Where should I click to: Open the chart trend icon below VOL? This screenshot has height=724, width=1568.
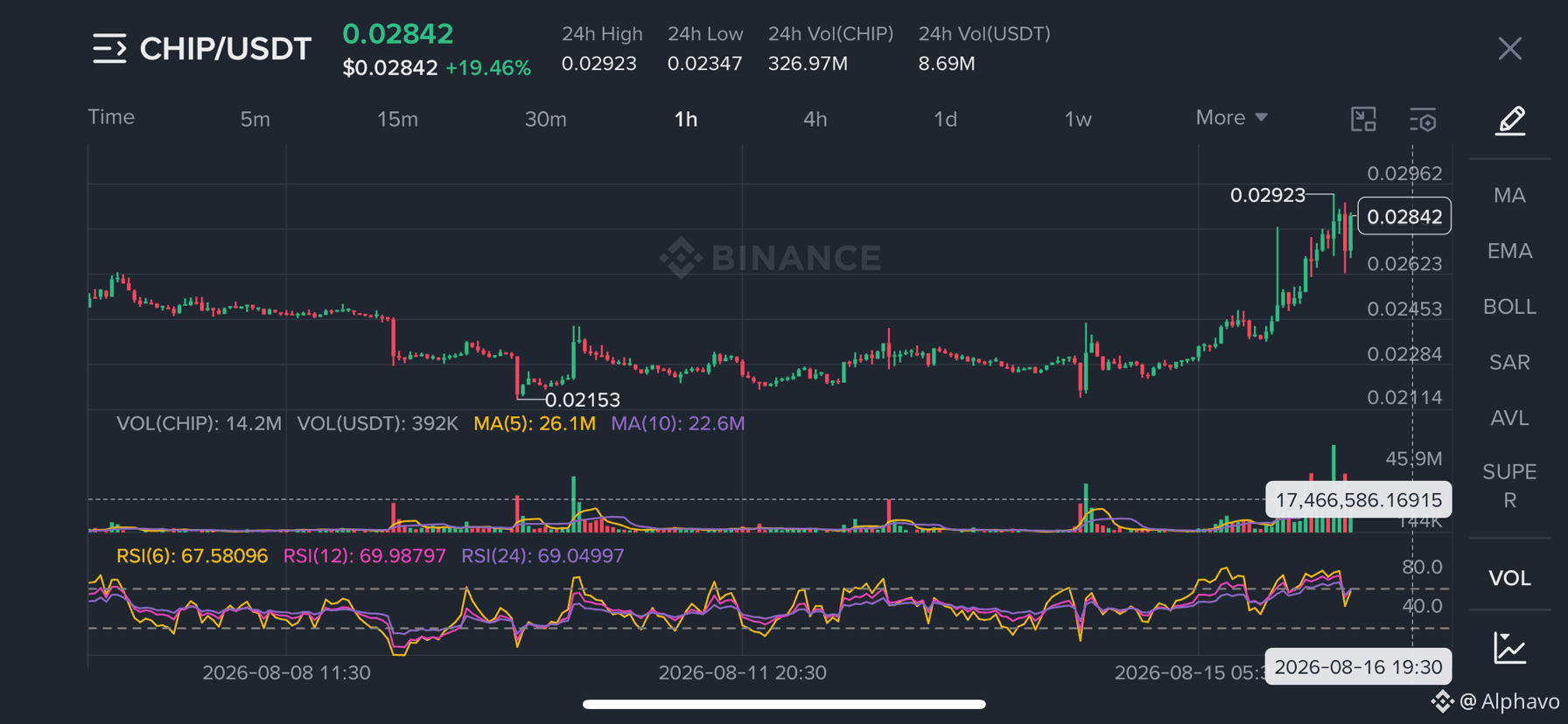coord(1510,648)
